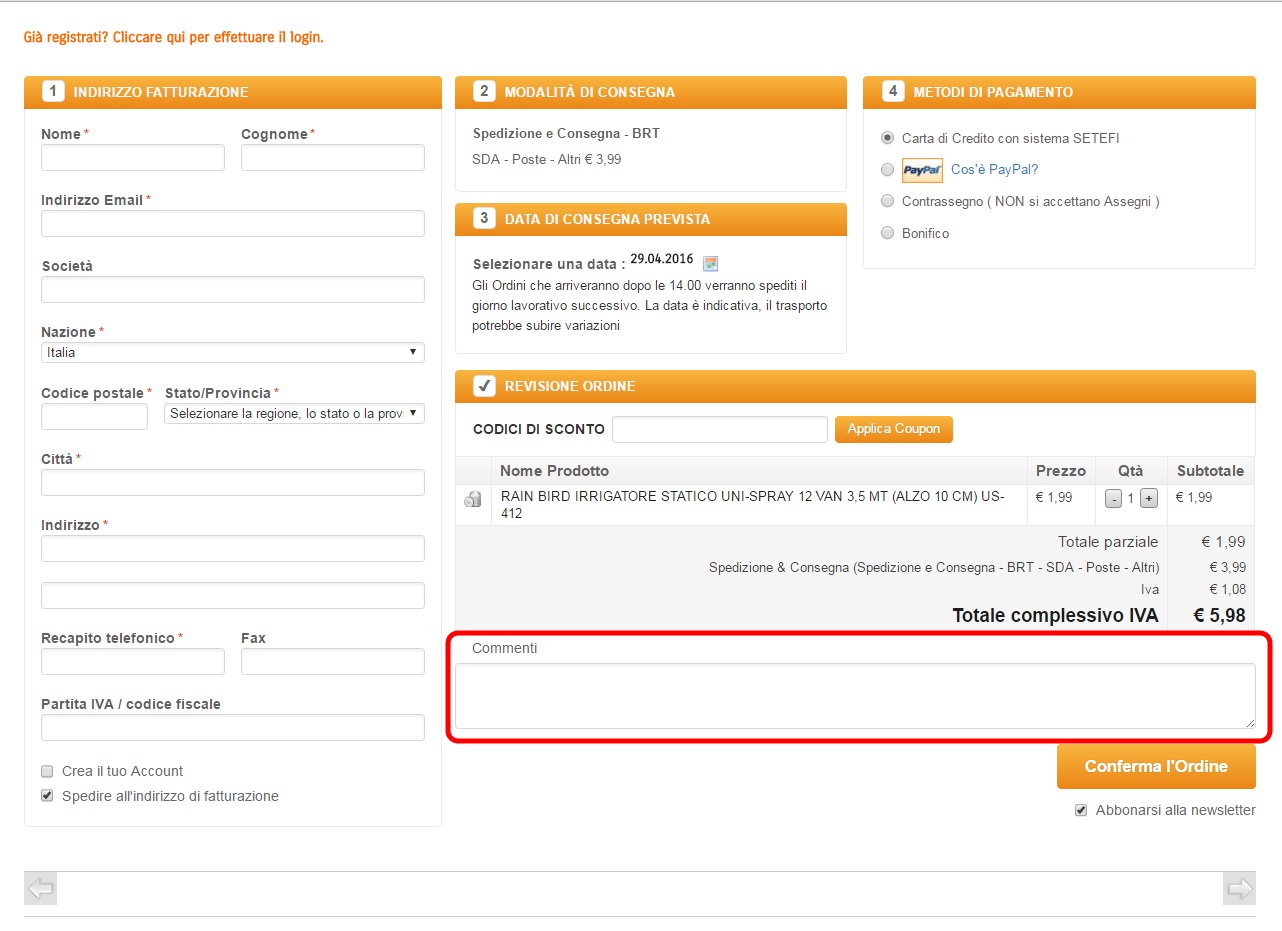Click the remove product icon in order row
Screen dimensions: 1282x931
click(x=473, y=499)
